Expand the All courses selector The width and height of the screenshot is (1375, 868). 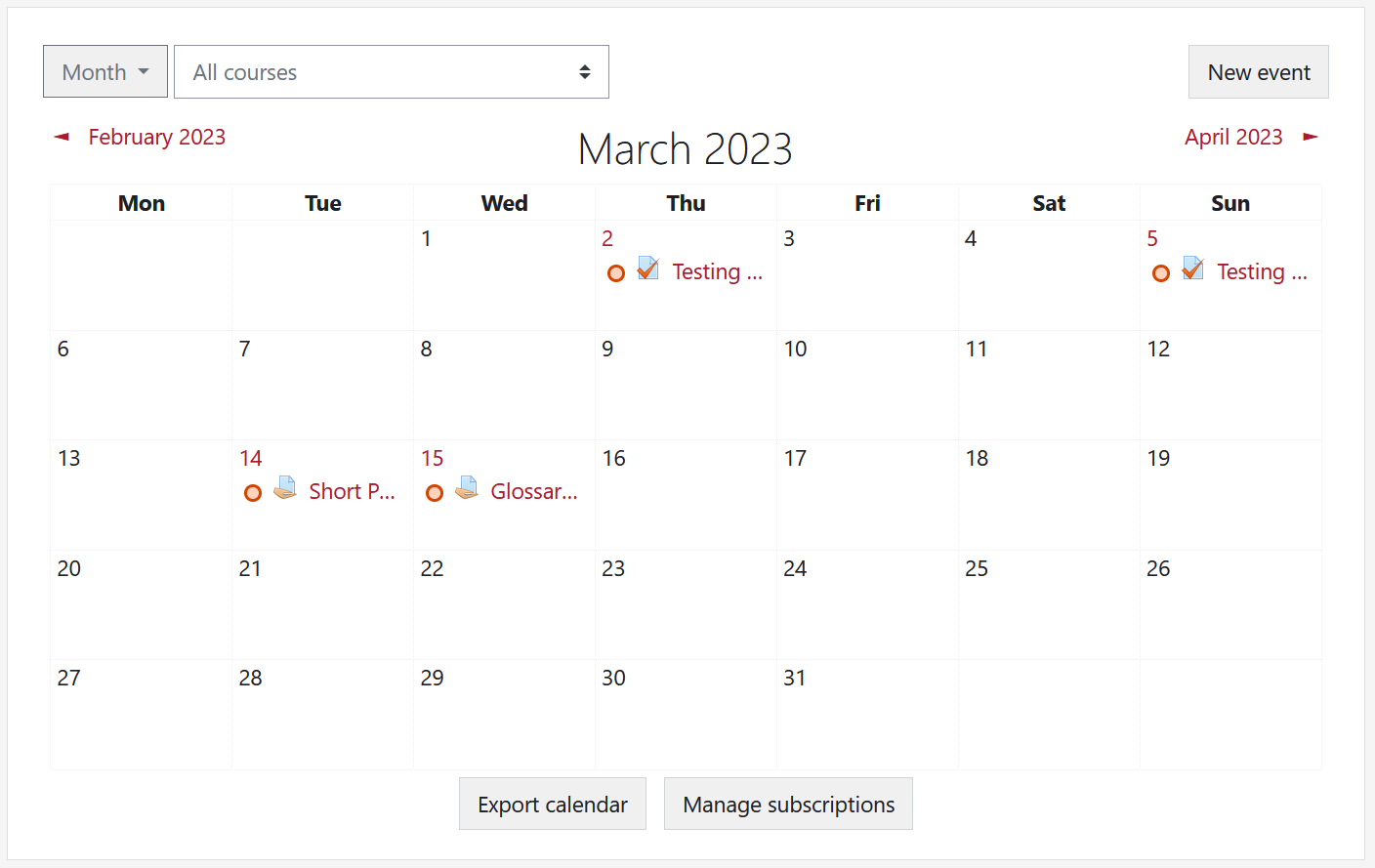coord(391,72)
